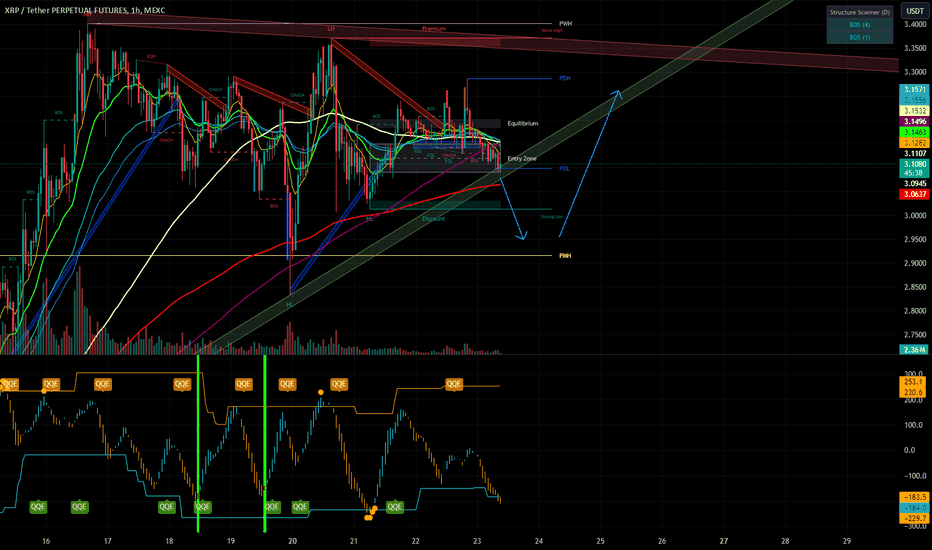Click the 2.7500 price axis label
The width and height of the screenshot is (932, 550).
(x=915, y=335)
